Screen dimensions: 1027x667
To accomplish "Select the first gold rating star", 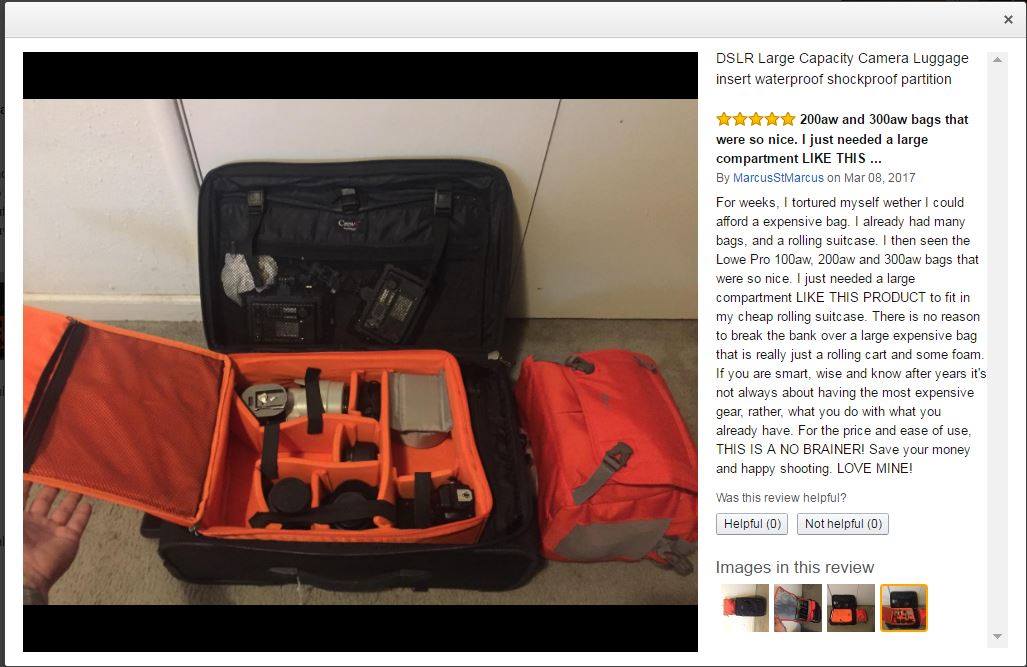I will pos(724,119).
